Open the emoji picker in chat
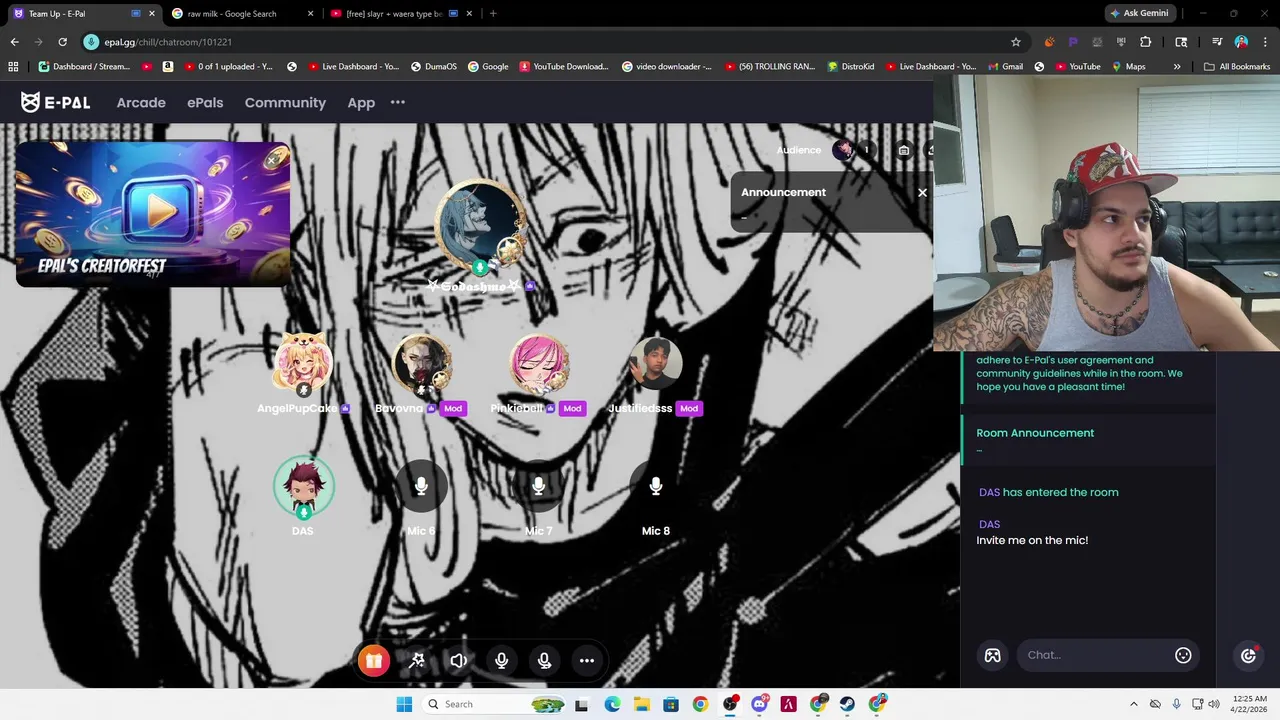 pyautogui.click(x=1183, y=655)
